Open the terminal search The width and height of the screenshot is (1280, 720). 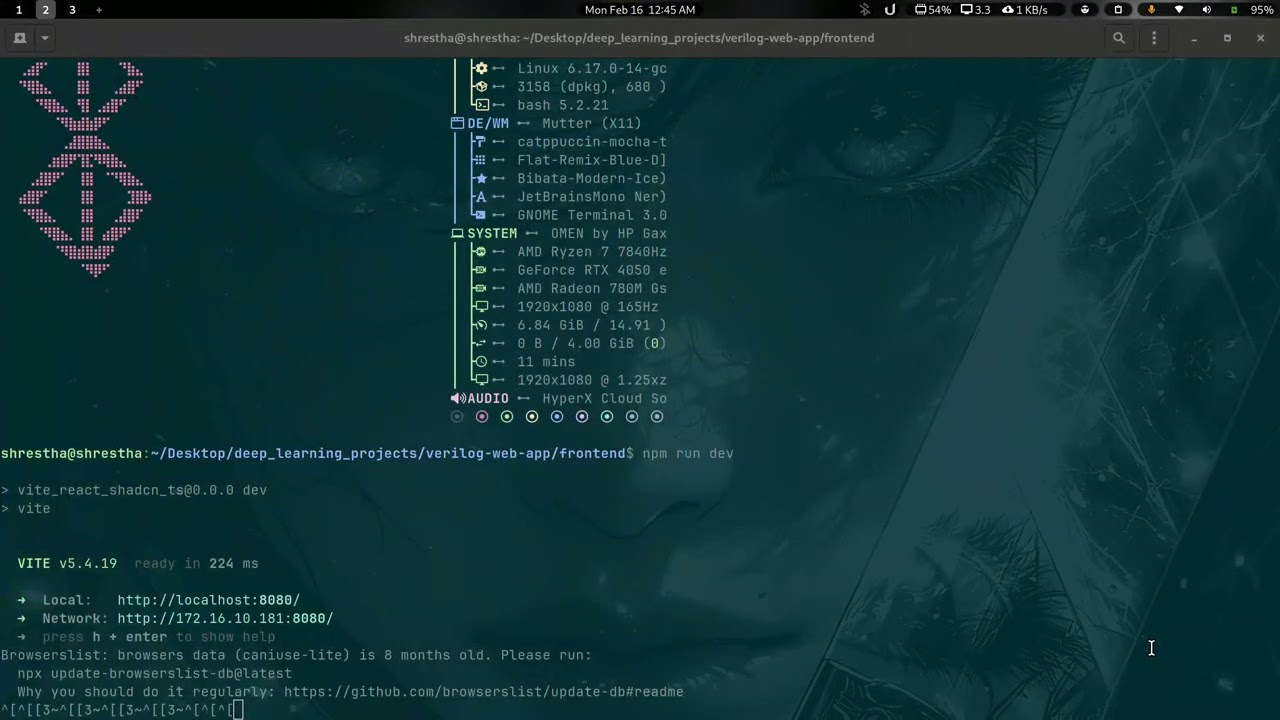[1119, 38]
